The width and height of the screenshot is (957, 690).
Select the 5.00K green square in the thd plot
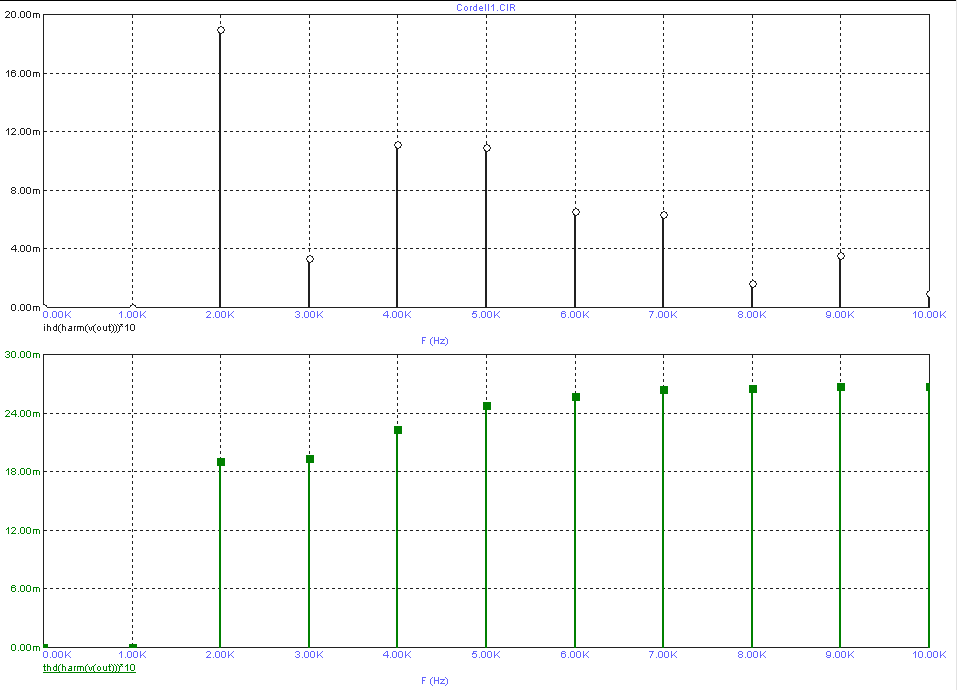pos(487,406)
